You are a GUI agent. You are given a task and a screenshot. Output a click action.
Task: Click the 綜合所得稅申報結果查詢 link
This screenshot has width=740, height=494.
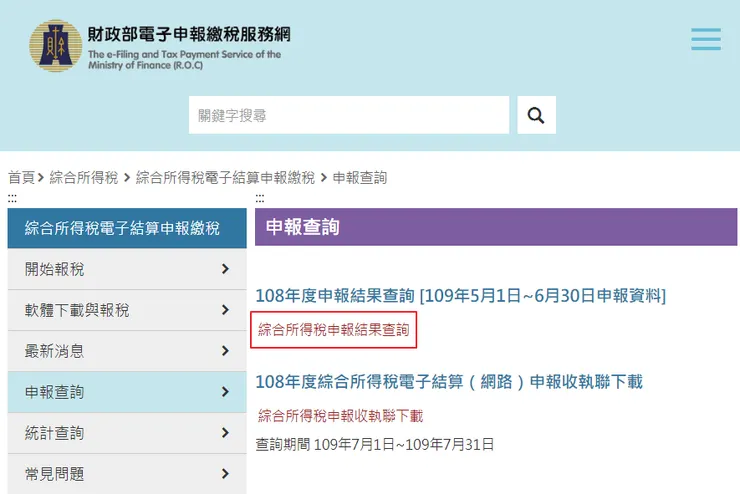pyautogui.click(x=334, y=330)
